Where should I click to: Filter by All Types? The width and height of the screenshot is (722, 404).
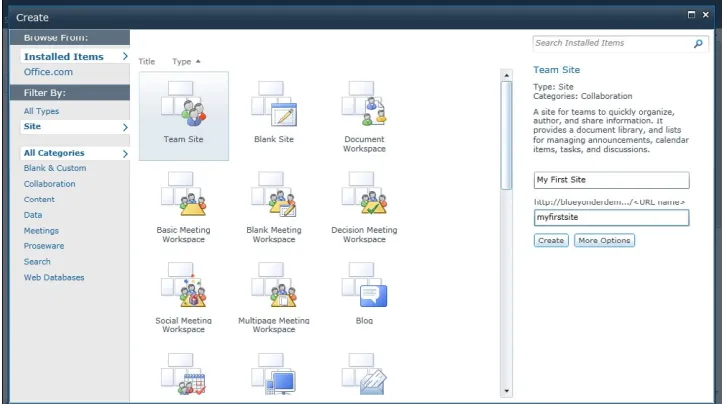point(41,111)
